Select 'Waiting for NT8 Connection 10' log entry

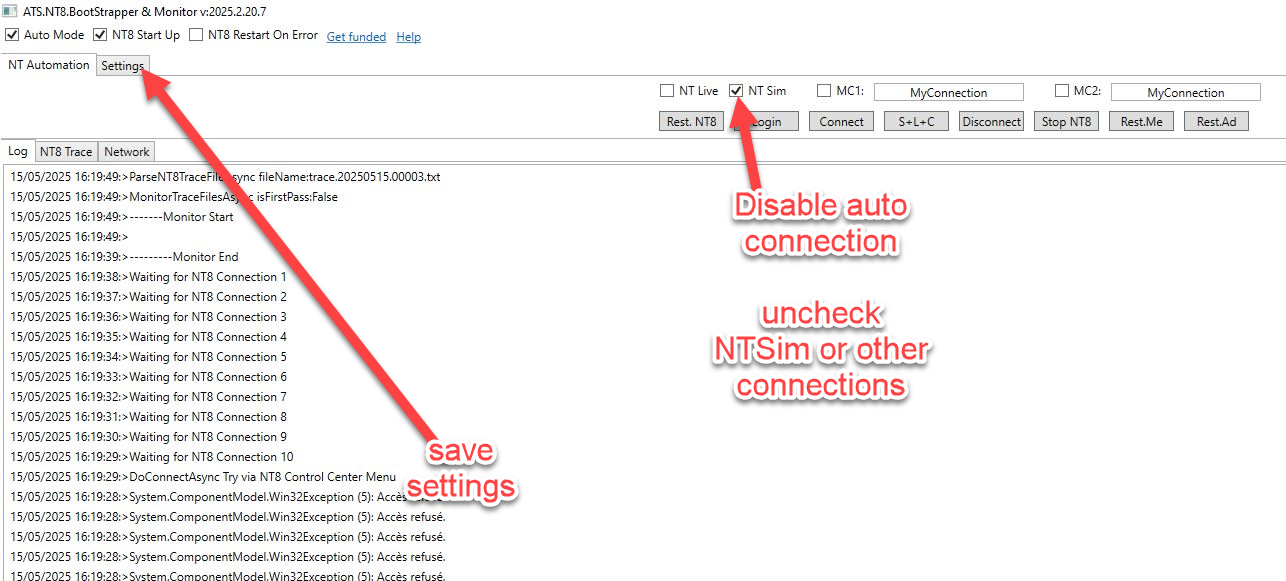click(152, 457)
